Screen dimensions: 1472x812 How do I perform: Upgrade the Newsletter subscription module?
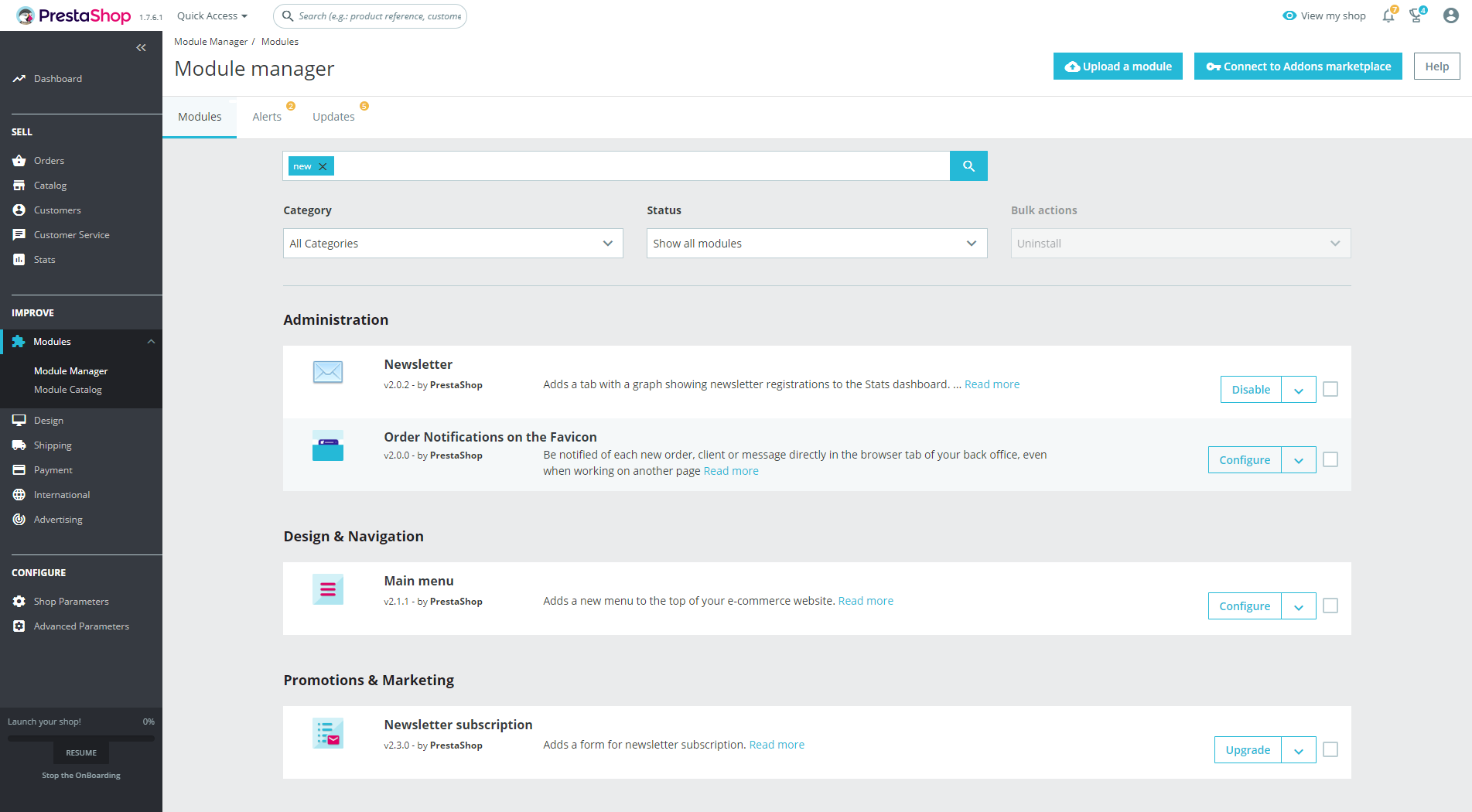(1248, 750)
